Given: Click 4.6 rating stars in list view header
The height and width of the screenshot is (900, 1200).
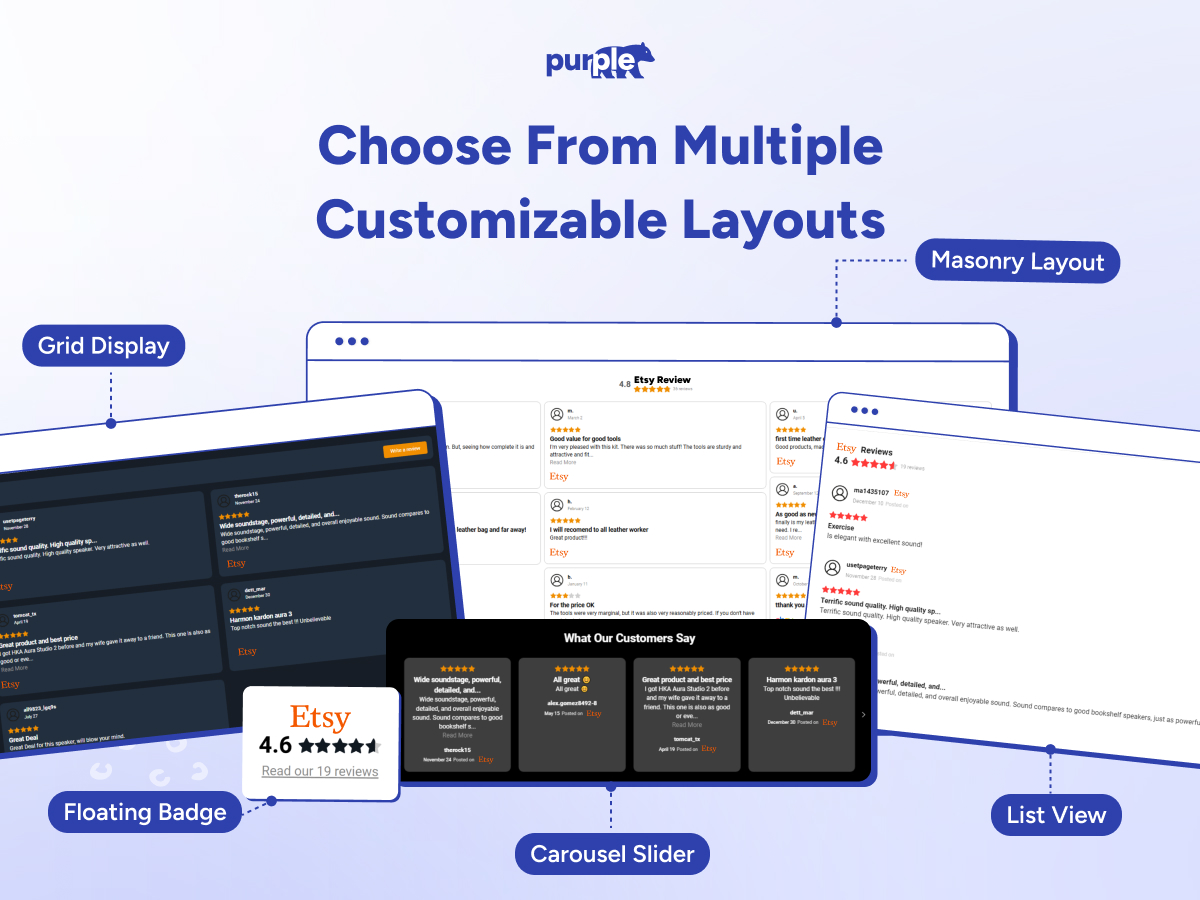Looking at the screenshot, I should pos(874,463).
